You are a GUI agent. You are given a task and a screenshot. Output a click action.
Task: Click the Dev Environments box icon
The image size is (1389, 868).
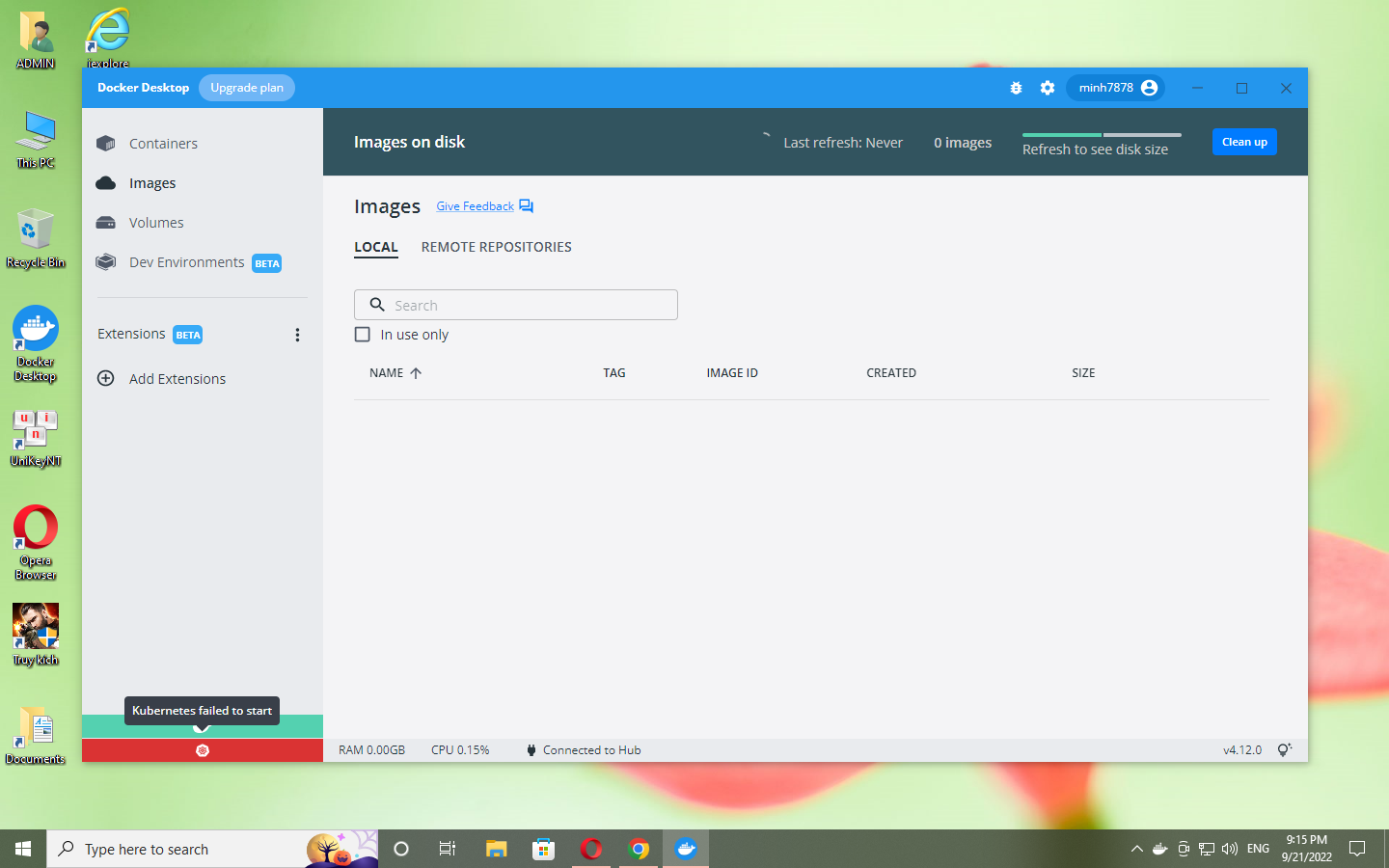click(x=106, y=262)
